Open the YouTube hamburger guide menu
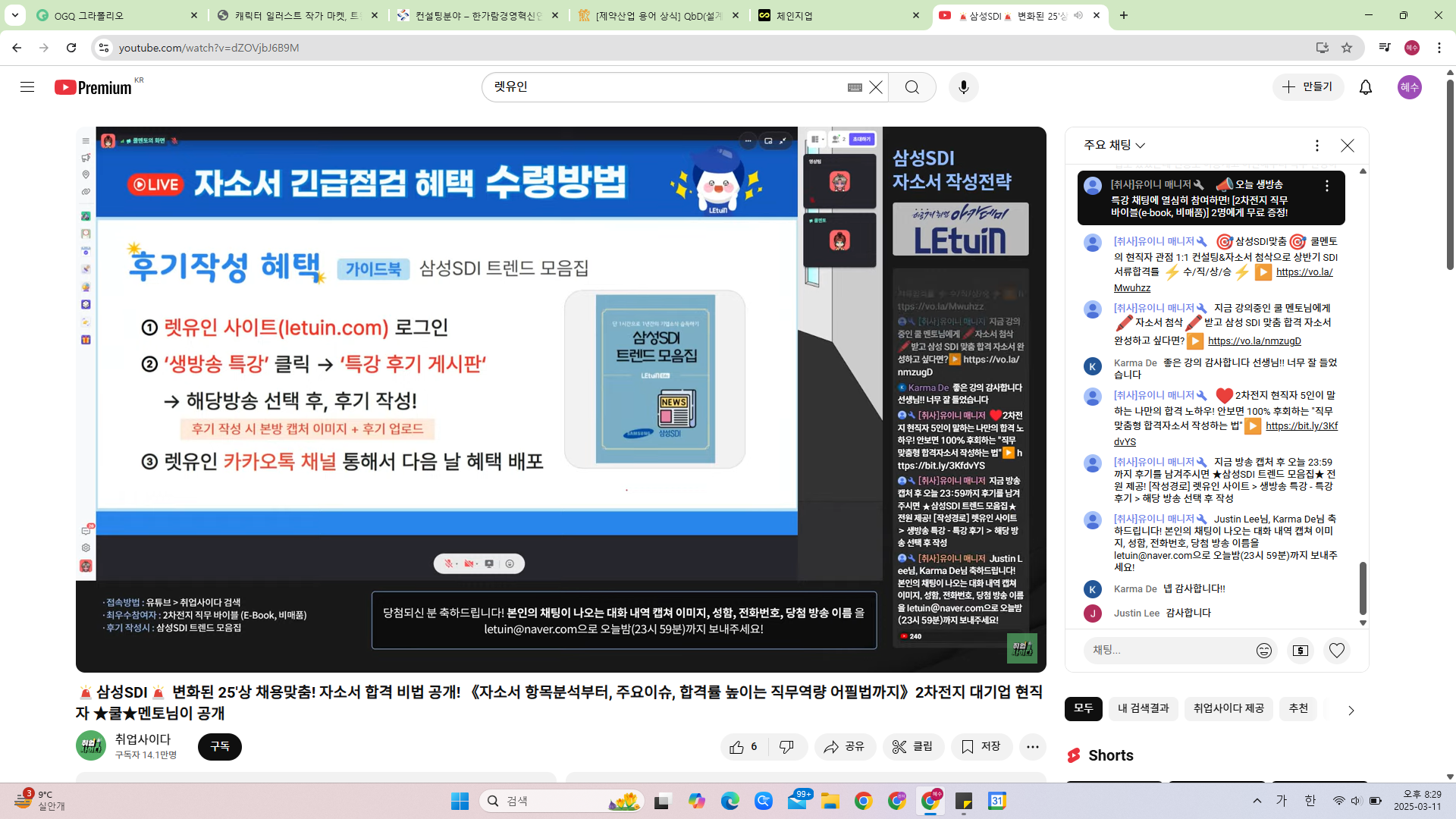The width and height of the screenshot is (1456, 819). tap(27, 87)
